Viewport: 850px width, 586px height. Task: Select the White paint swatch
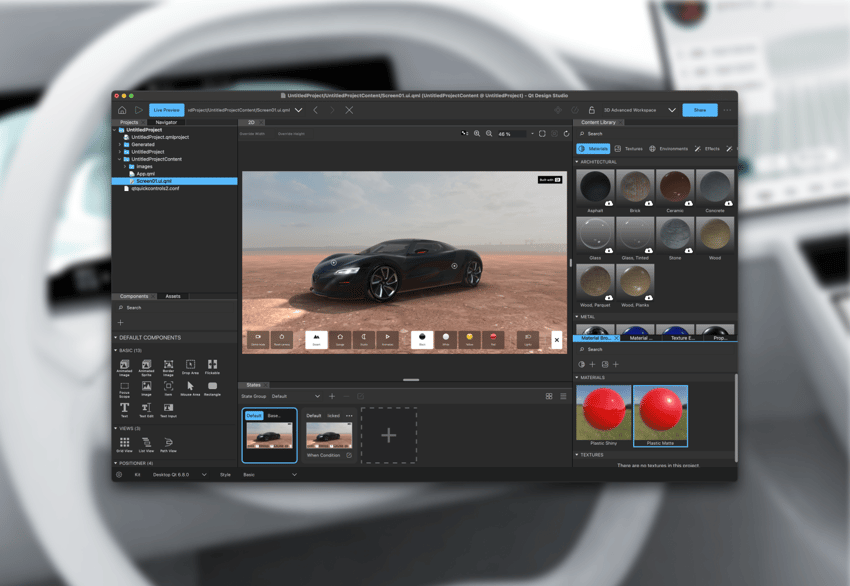point(446,339)
